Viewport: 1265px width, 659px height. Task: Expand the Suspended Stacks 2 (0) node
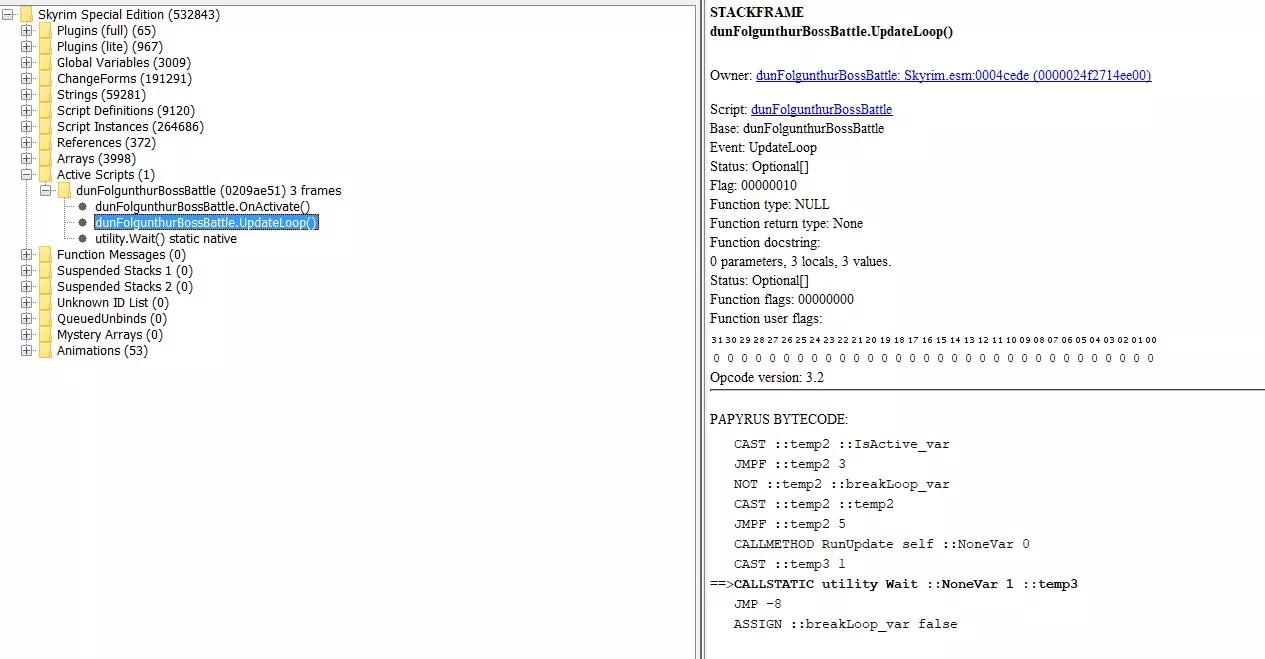coord(27,287)
